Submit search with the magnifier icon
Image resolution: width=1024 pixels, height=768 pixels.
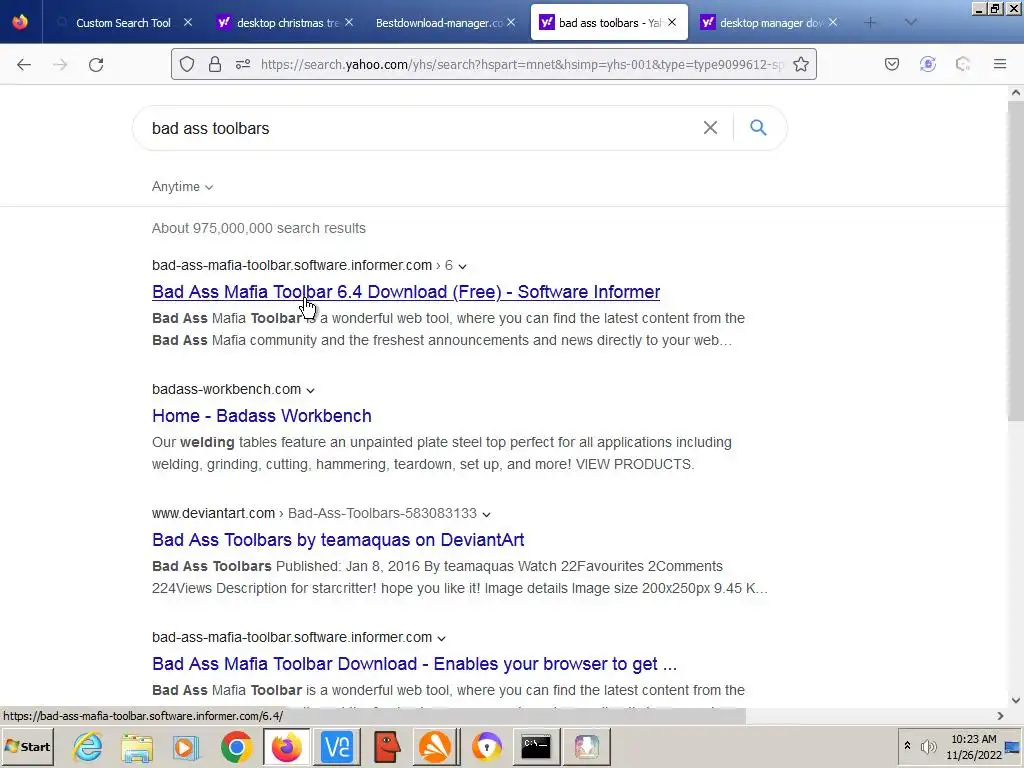coord(758,127)
